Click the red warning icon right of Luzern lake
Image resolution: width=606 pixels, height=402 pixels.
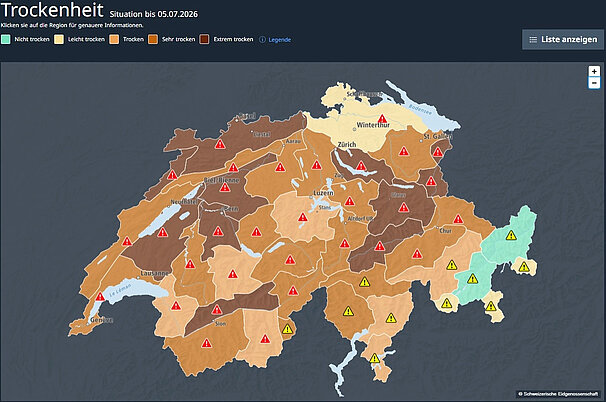(349, 201)
